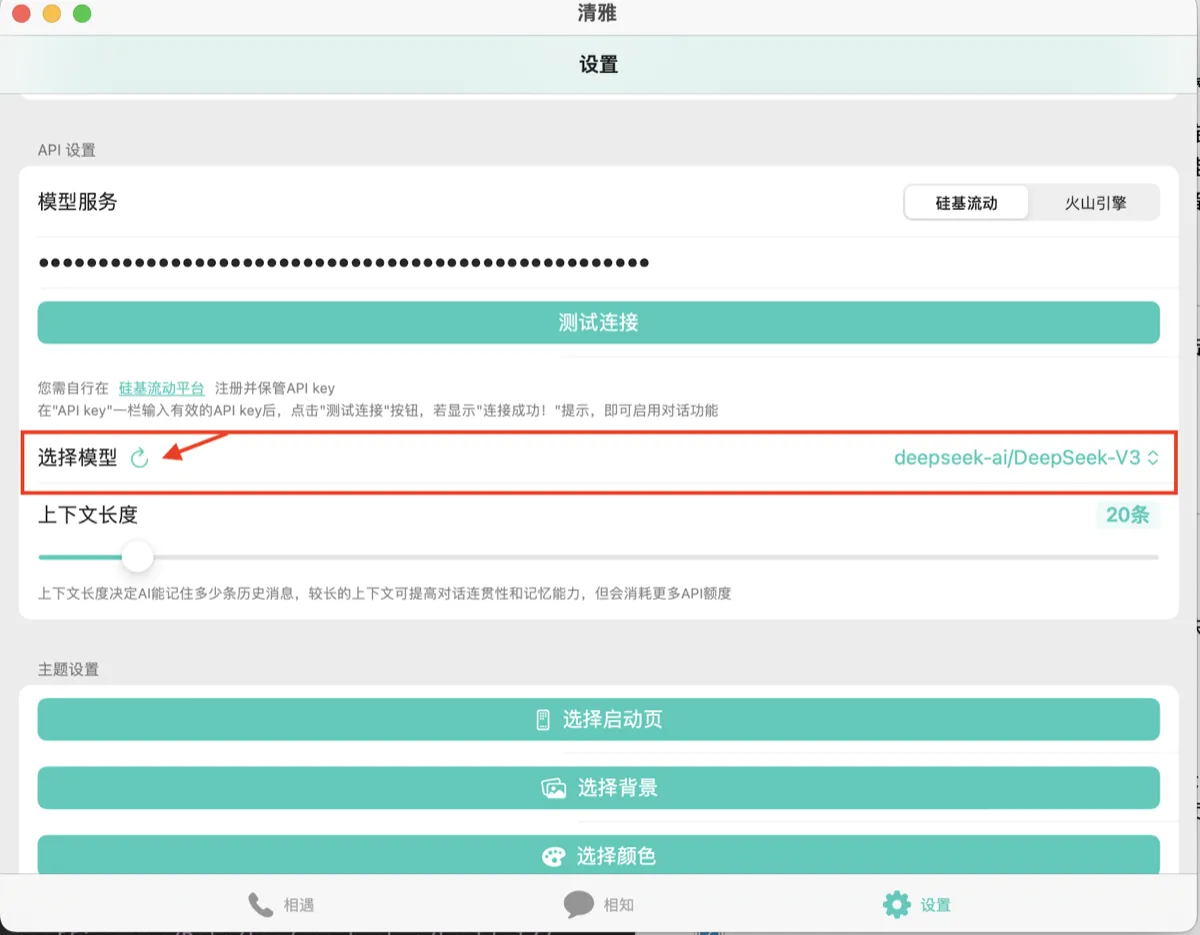Viewport: 1200px width, 935px height.
Task: Click picture icon on 选择背景 button
Action: 554,788
